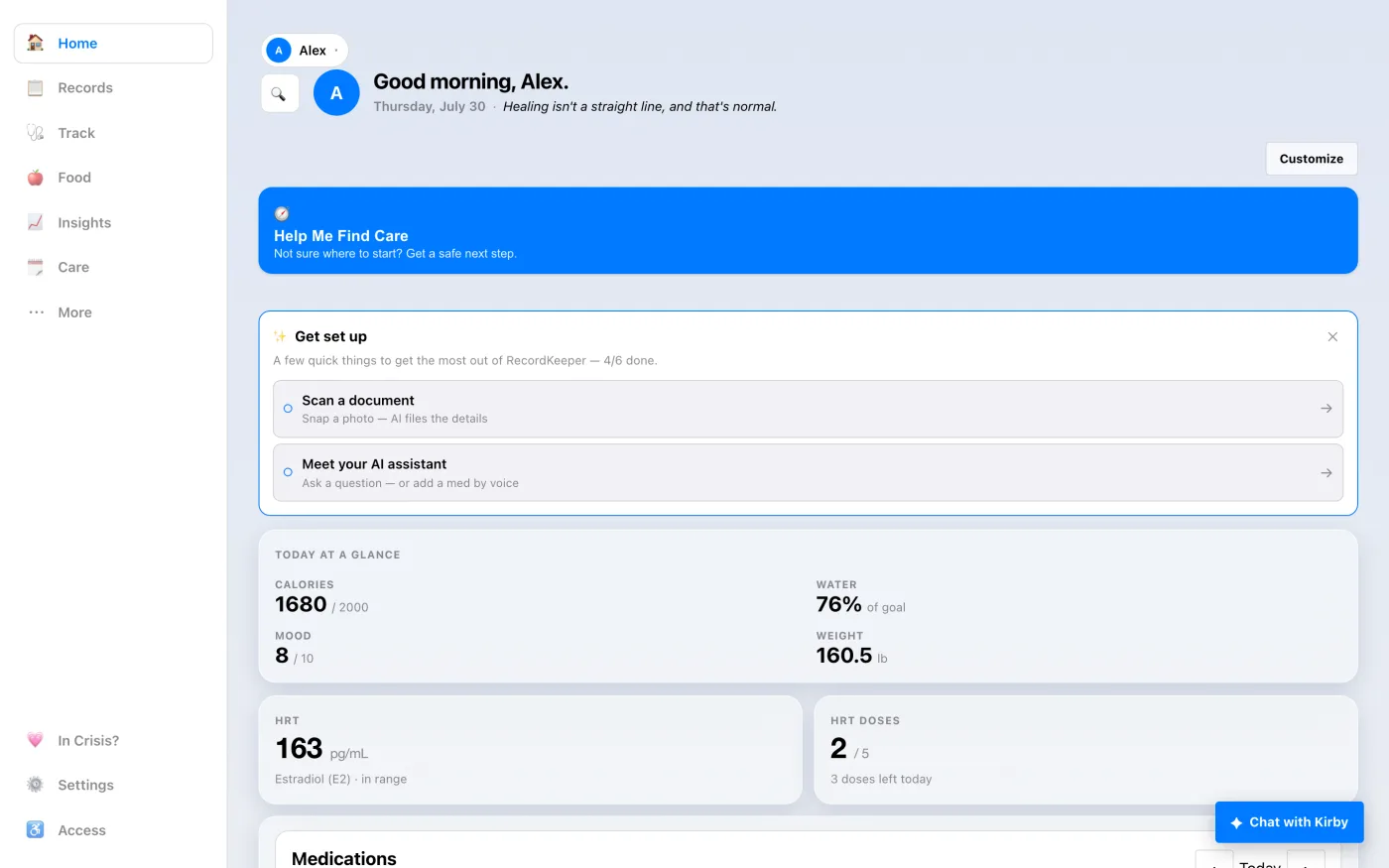
Task: Open the In Crisis? link
Action: (x=113, y=740)
